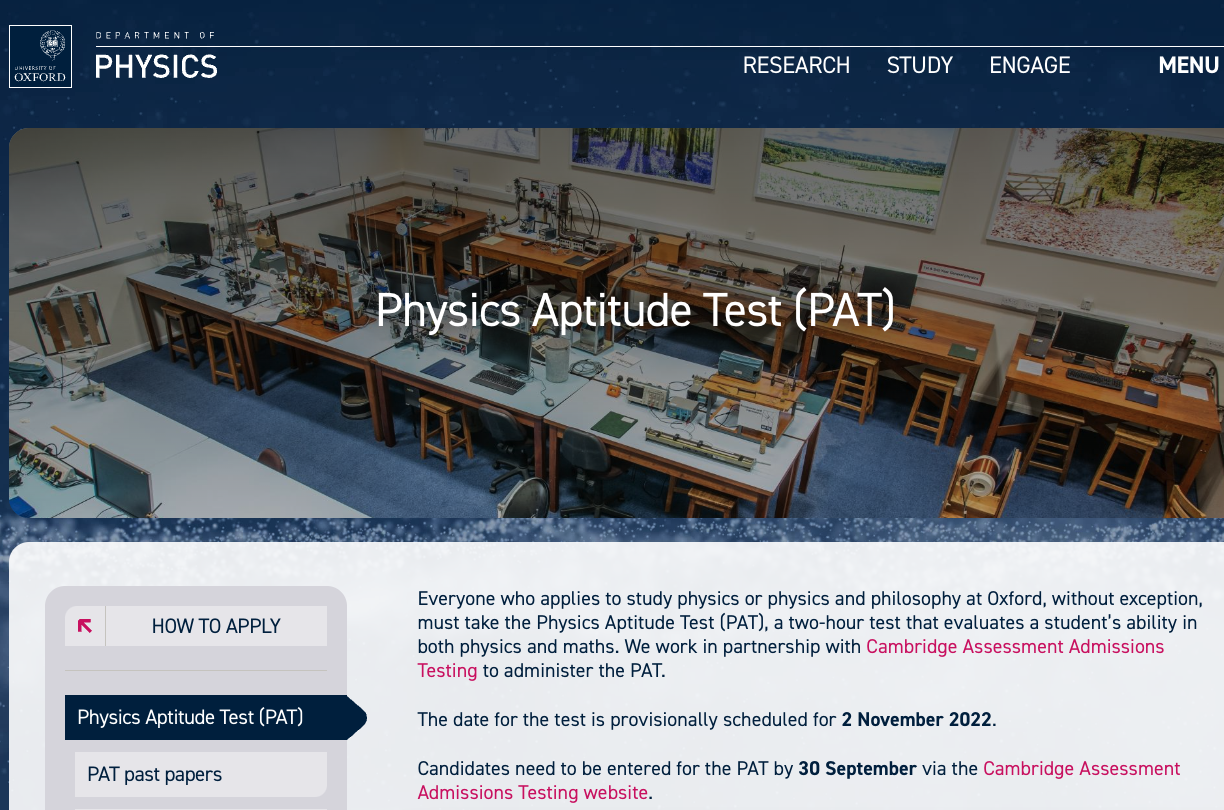1224x810 pixels.
Task: Open the STUDY navigation menu
Action: 919,65
